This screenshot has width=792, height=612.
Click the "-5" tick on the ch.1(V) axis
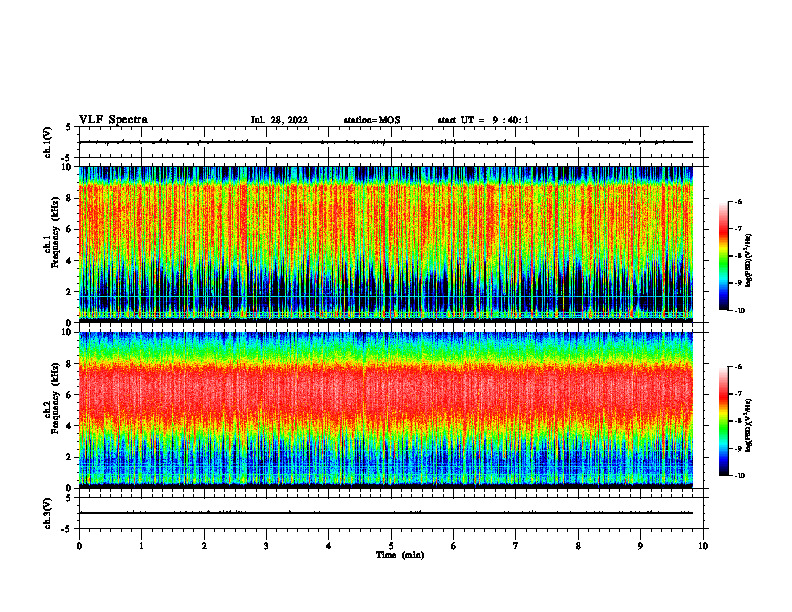pyautogui.click(x=68, y=158)
